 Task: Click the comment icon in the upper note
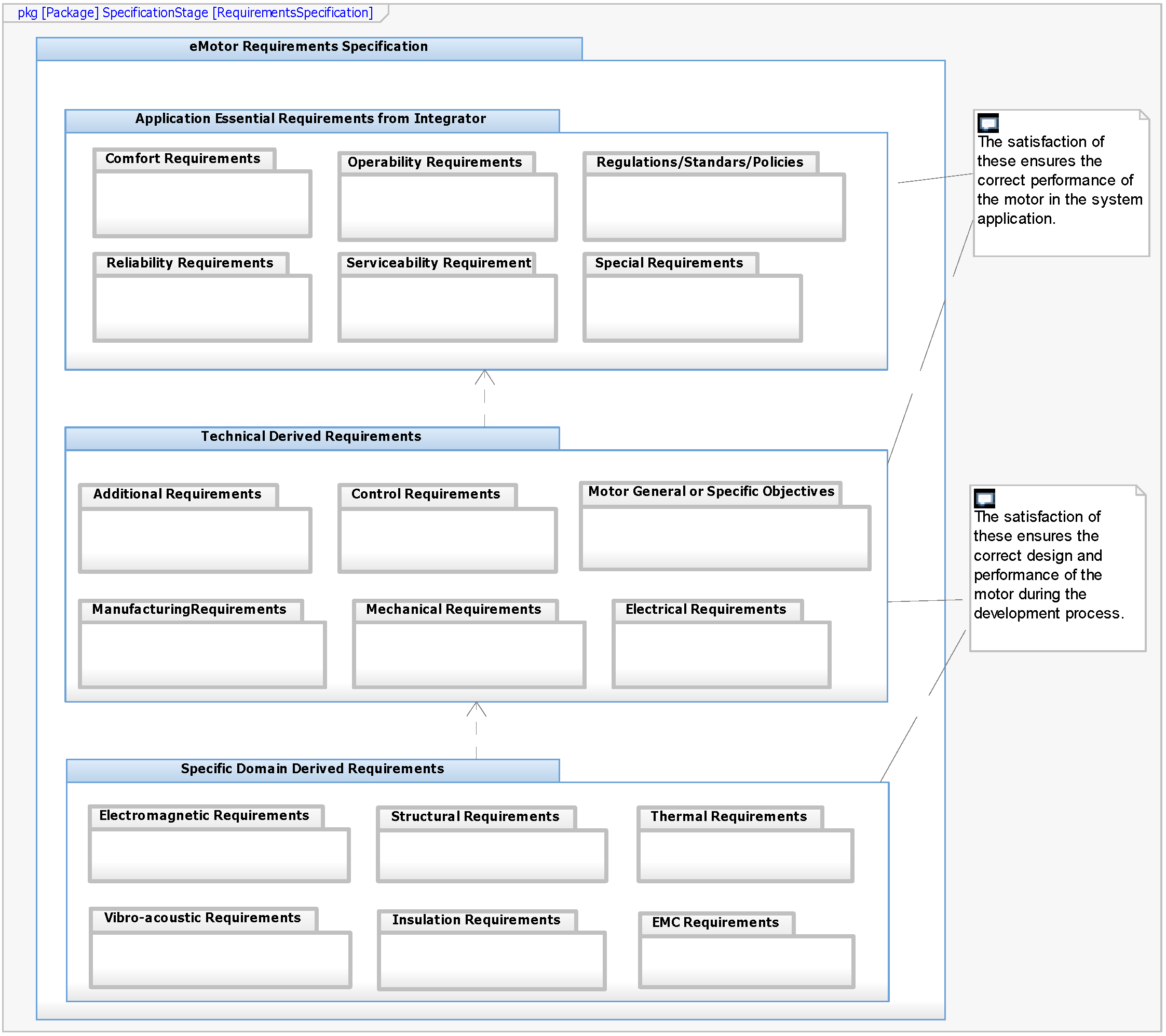[987, 123]
